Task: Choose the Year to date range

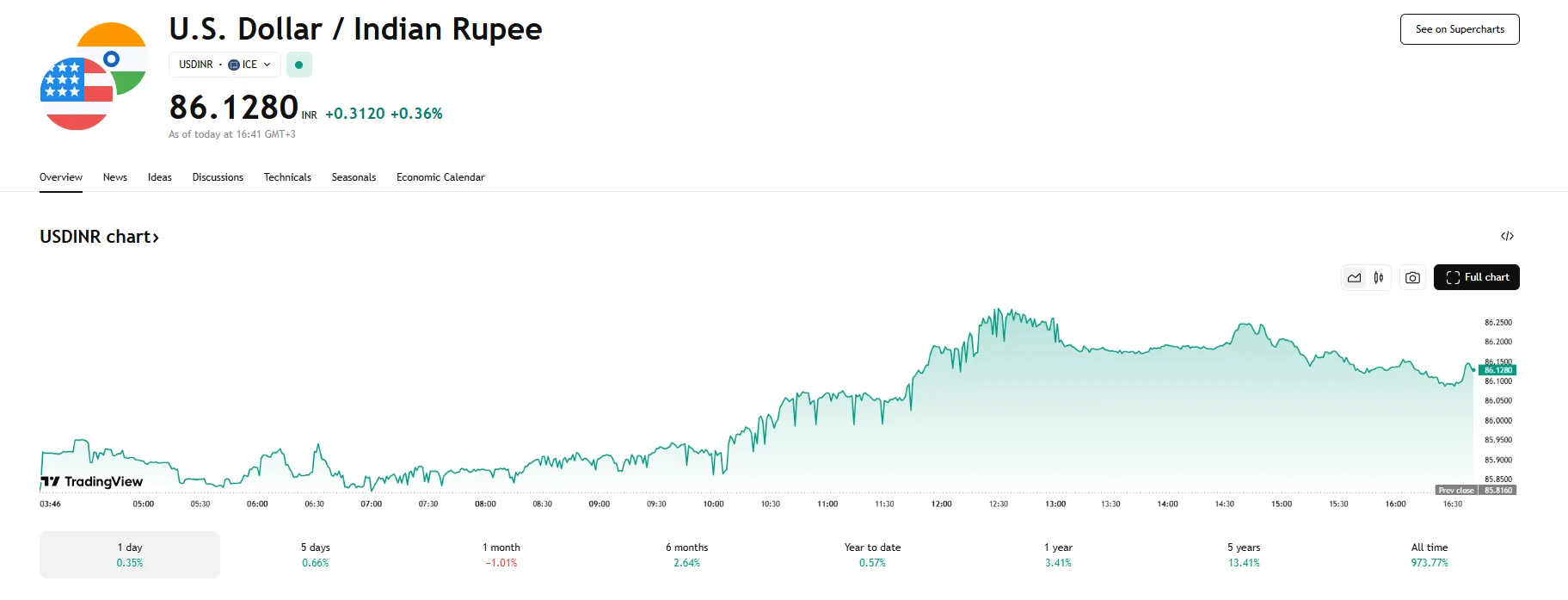Action: coord(872,554)
